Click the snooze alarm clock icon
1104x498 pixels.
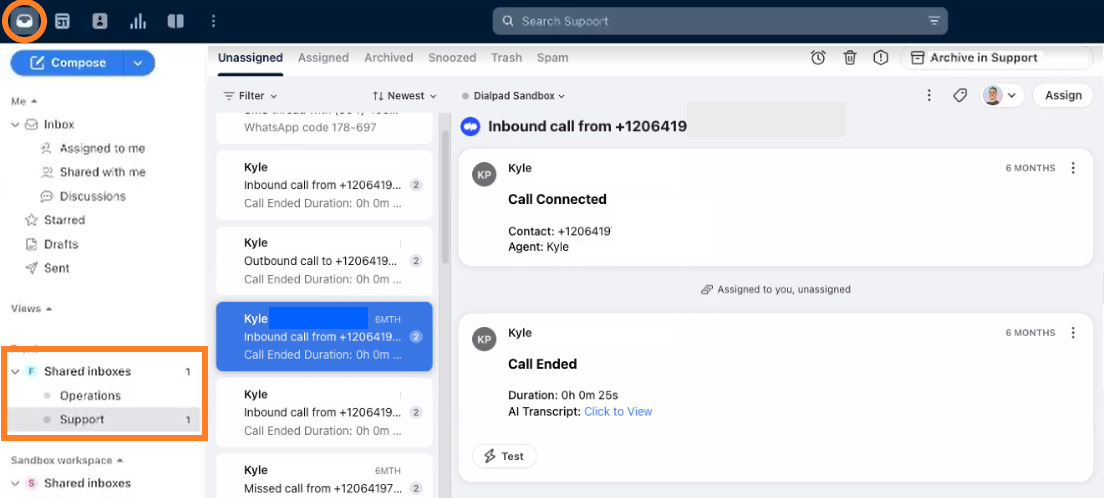pos(818,58)
